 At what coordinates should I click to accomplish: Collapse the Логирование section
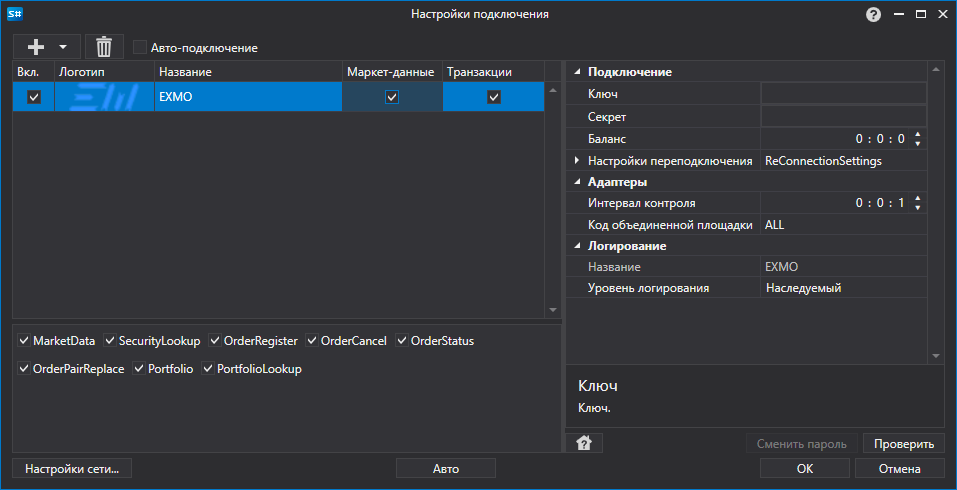click(577, 246)
